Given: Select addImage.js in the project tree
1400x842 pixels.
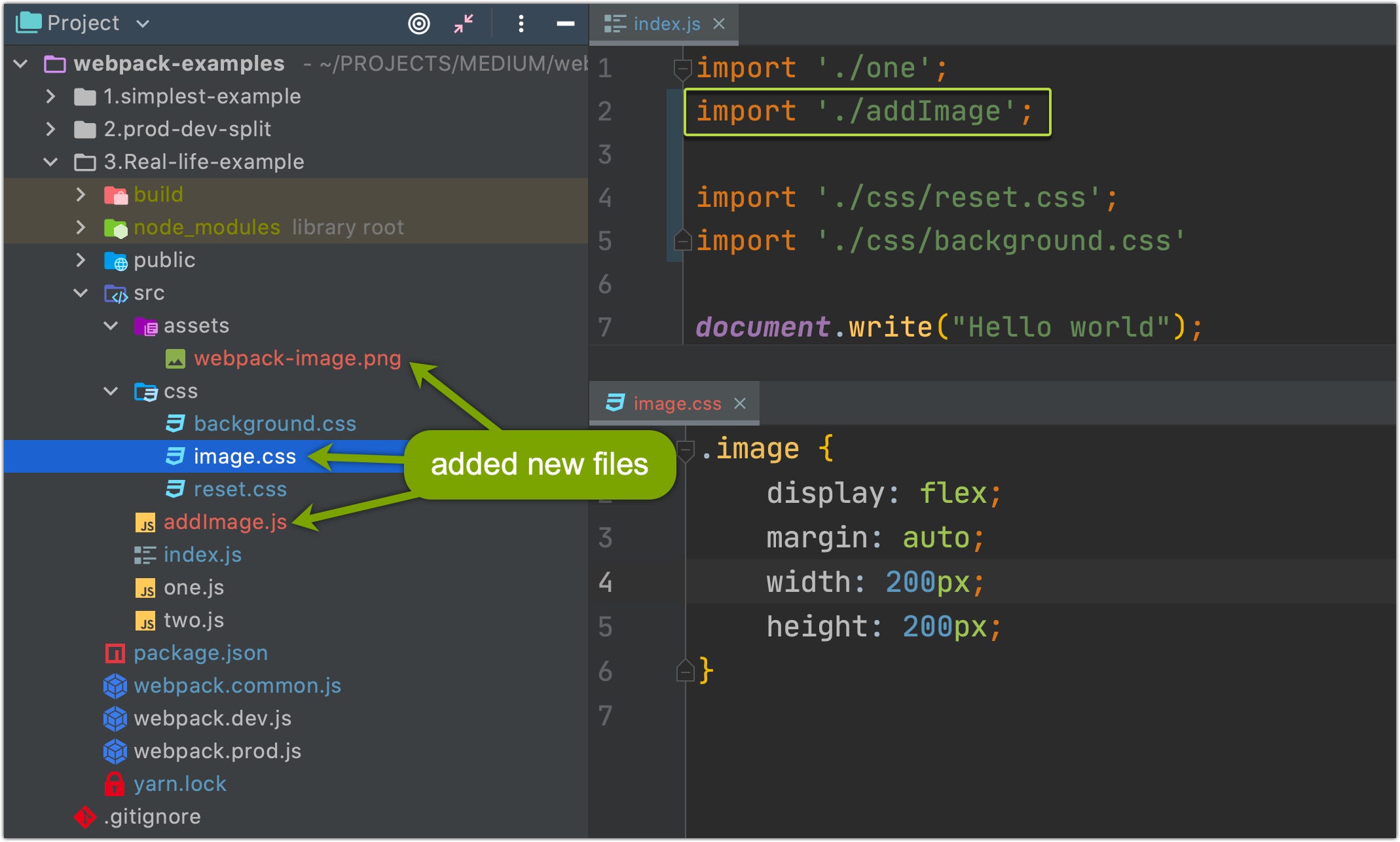Looking at the screenshot, I should [225, 522].
